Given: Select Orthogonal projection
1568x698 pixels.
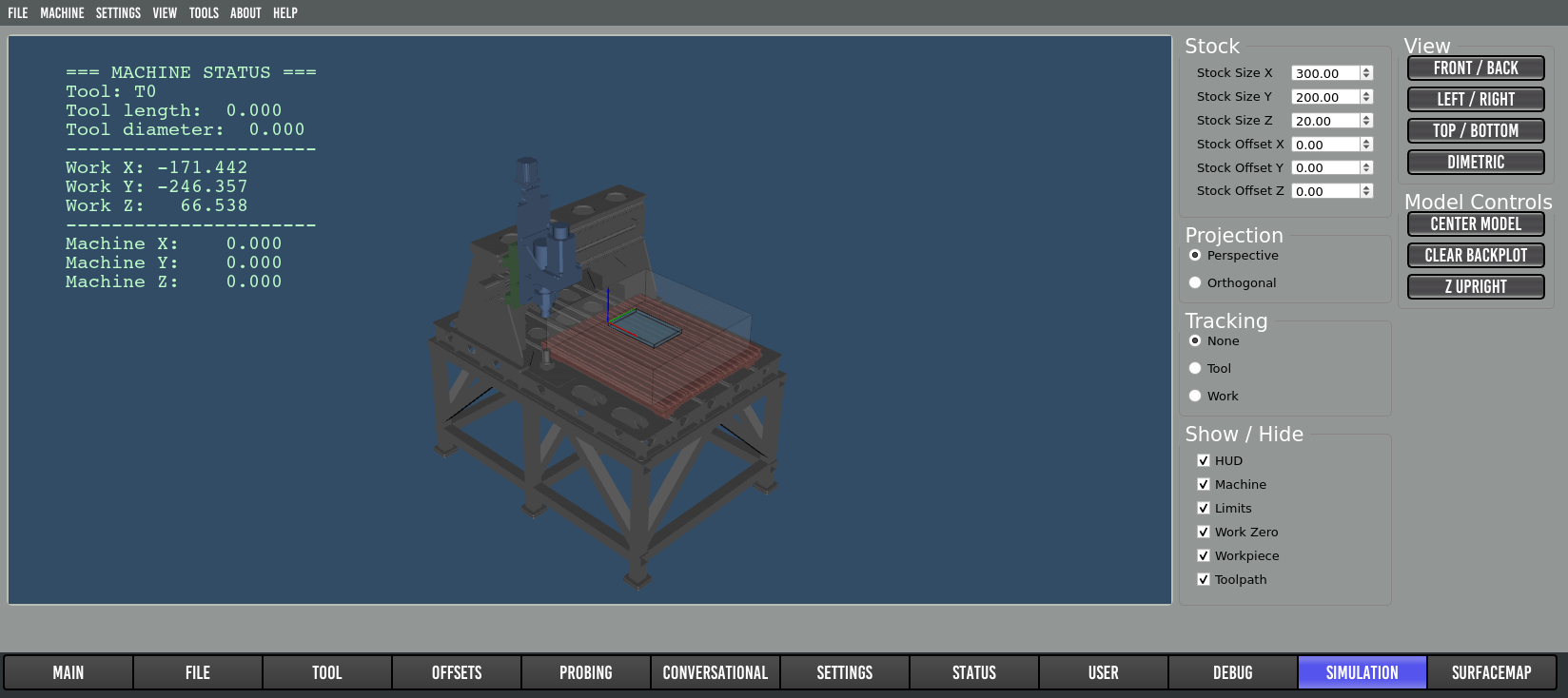Looking at the screenshot, I should tap(1195, 283).
